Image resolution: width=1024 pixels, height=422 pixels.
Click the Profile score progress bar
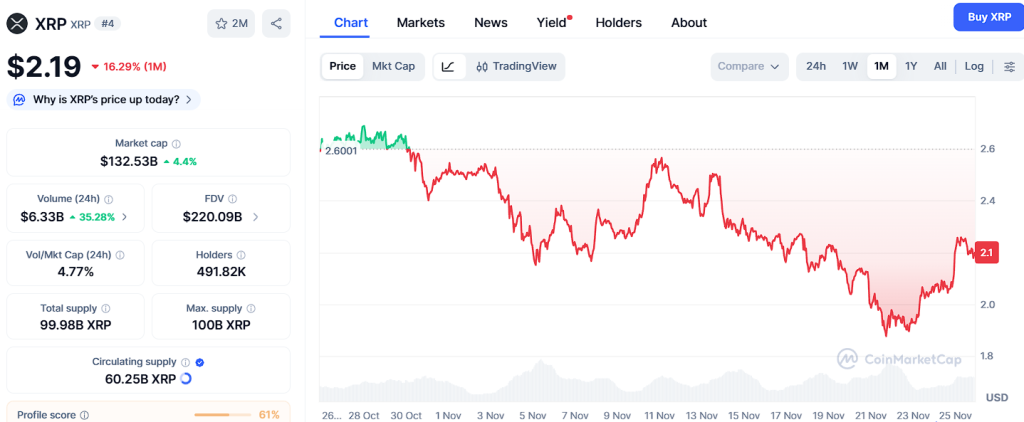[224, 414]
